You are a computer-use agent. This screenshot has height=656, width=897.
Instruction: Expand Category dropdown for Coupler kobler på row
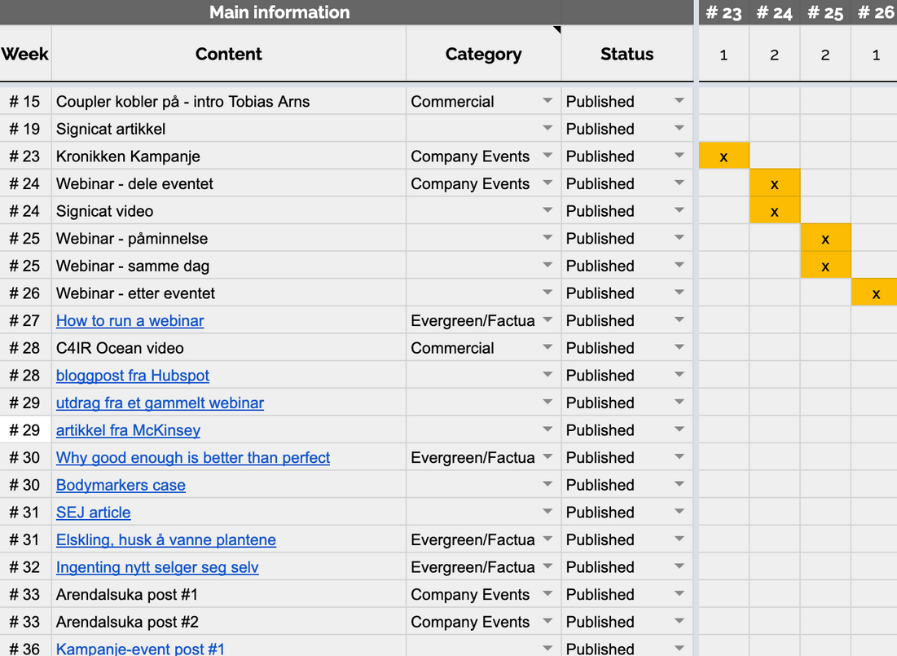(x=547, y=102)
